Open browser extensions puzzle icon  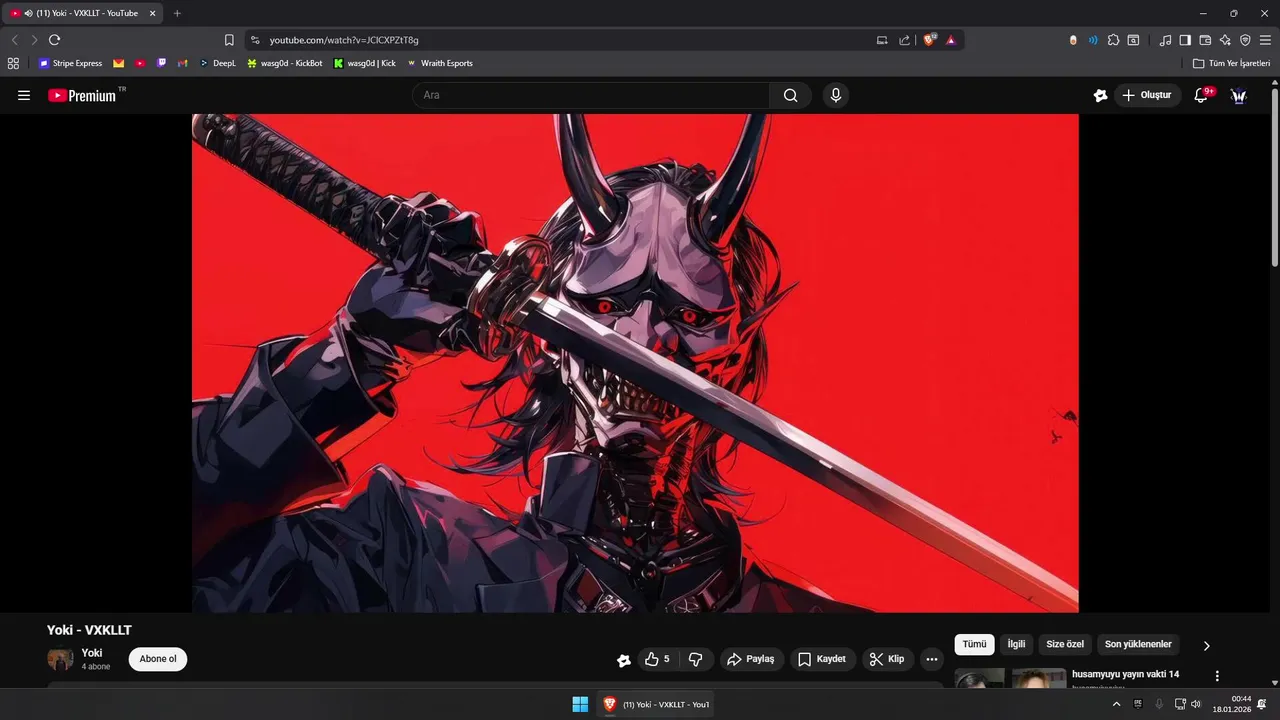(1113, 40)
